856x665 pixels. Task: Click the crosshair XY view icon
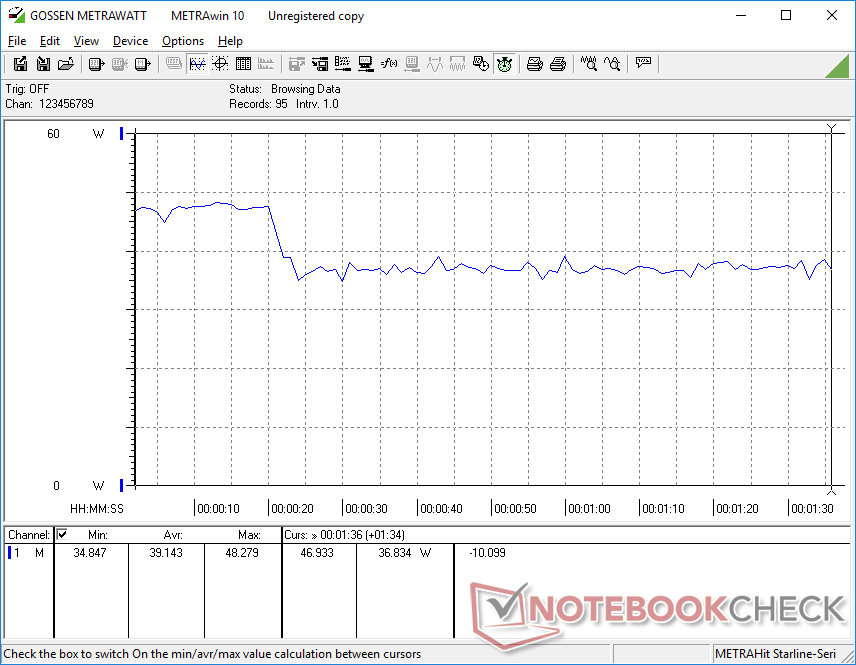(x=220, y=64)
